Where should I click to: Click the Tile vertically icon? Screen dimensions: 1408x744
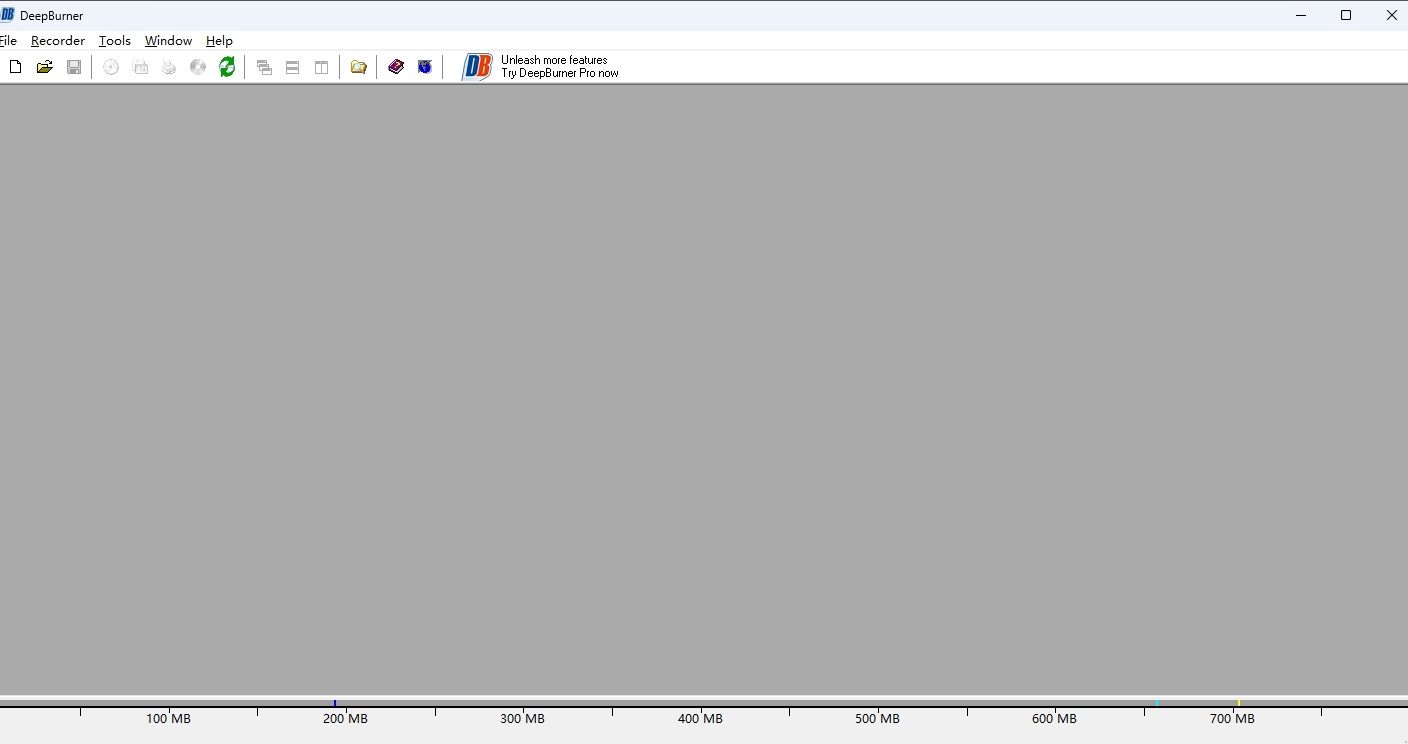pos(322,67)
